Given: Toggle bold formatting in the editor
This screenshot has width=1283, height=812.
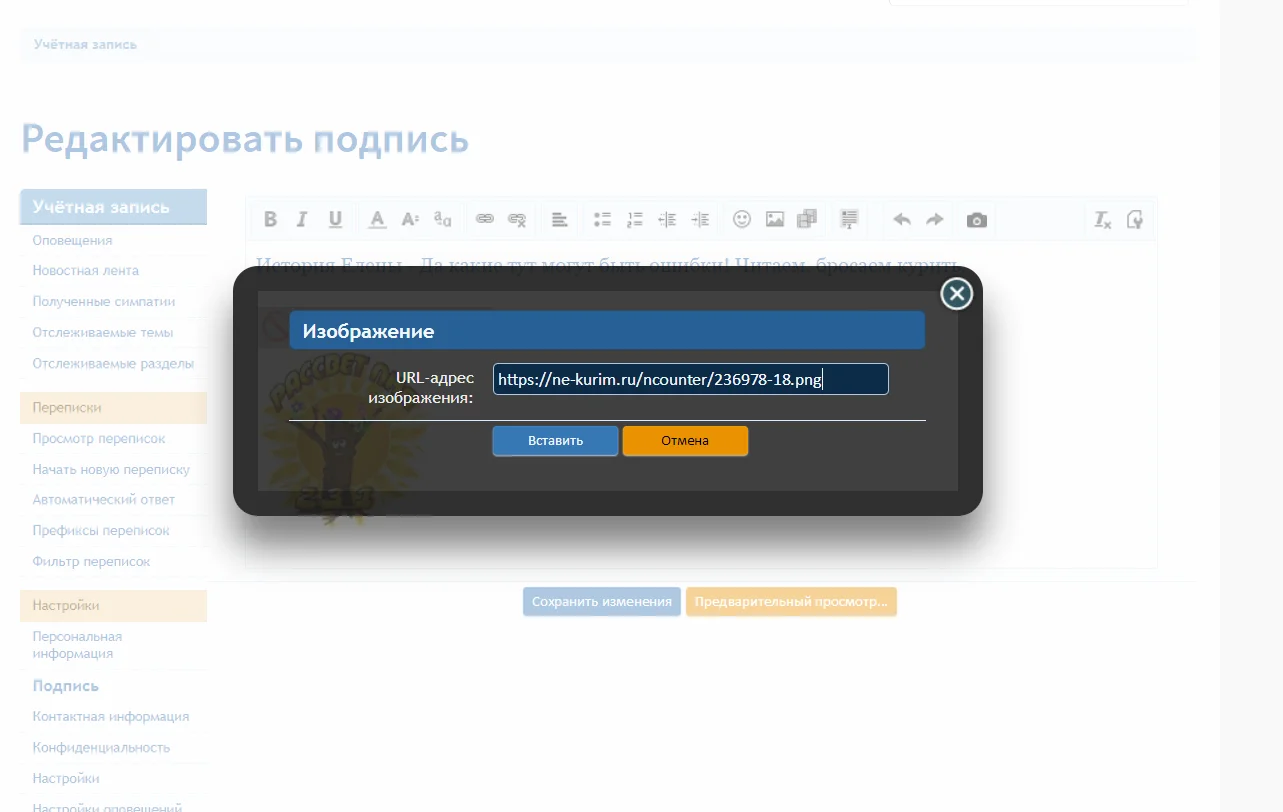Looking at the screenshot, I should tap(269, 219).
